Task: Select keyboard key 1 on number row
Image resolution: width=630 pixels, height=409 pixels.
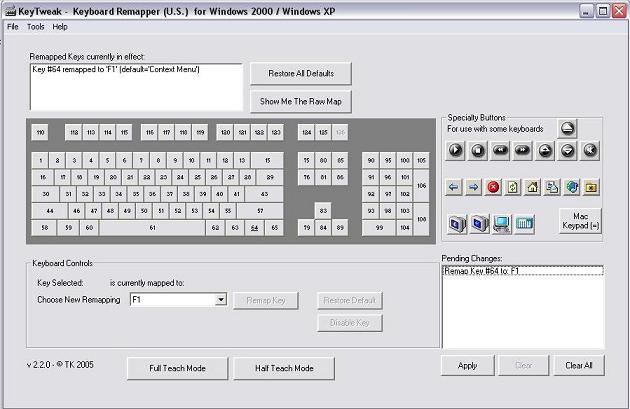Action: point(40,160)
